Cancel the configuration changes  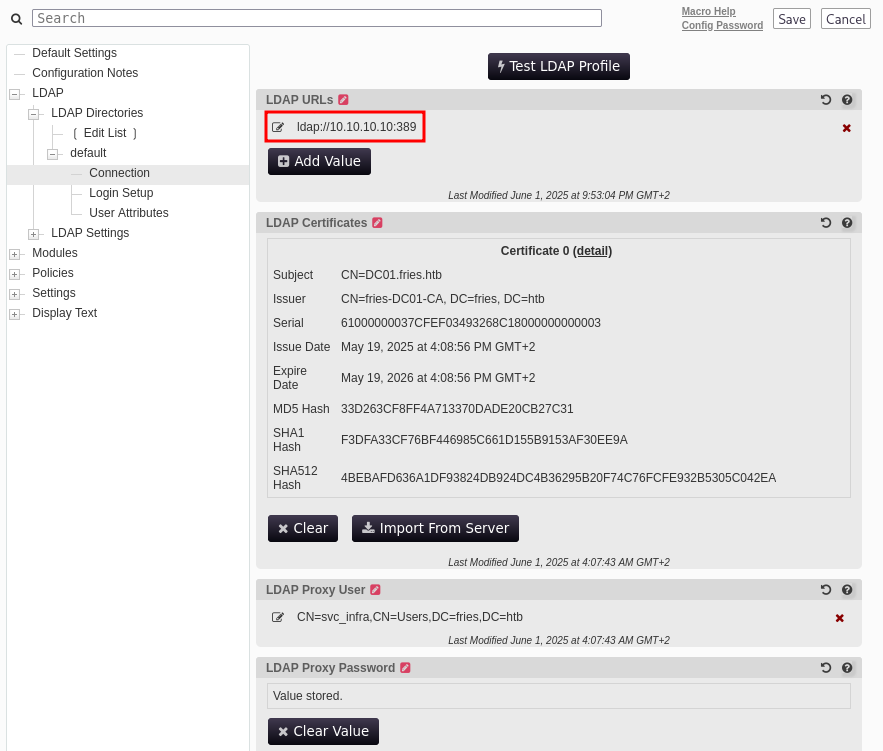846,19
